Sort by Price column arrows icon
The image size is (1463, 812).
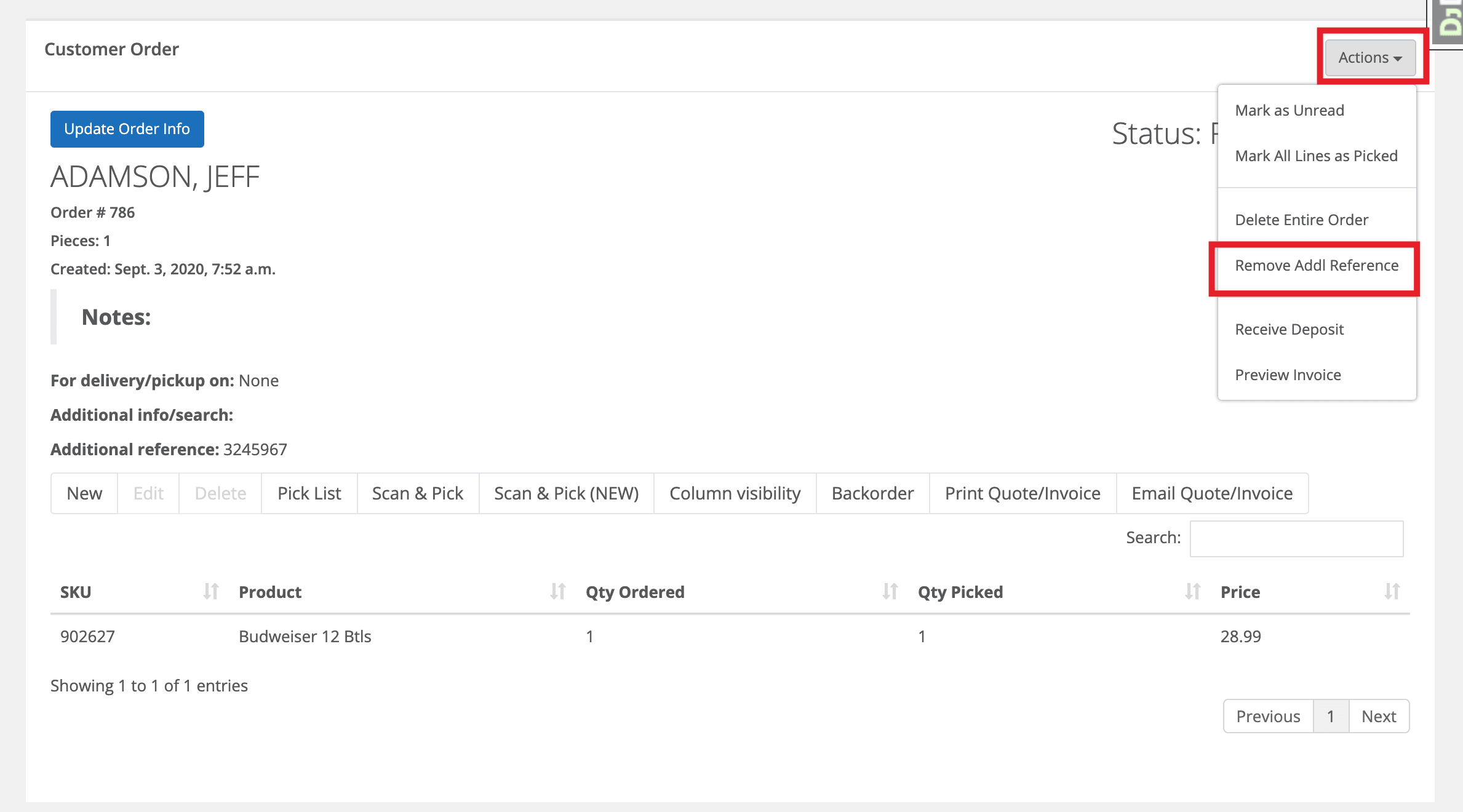(1392, 592)
